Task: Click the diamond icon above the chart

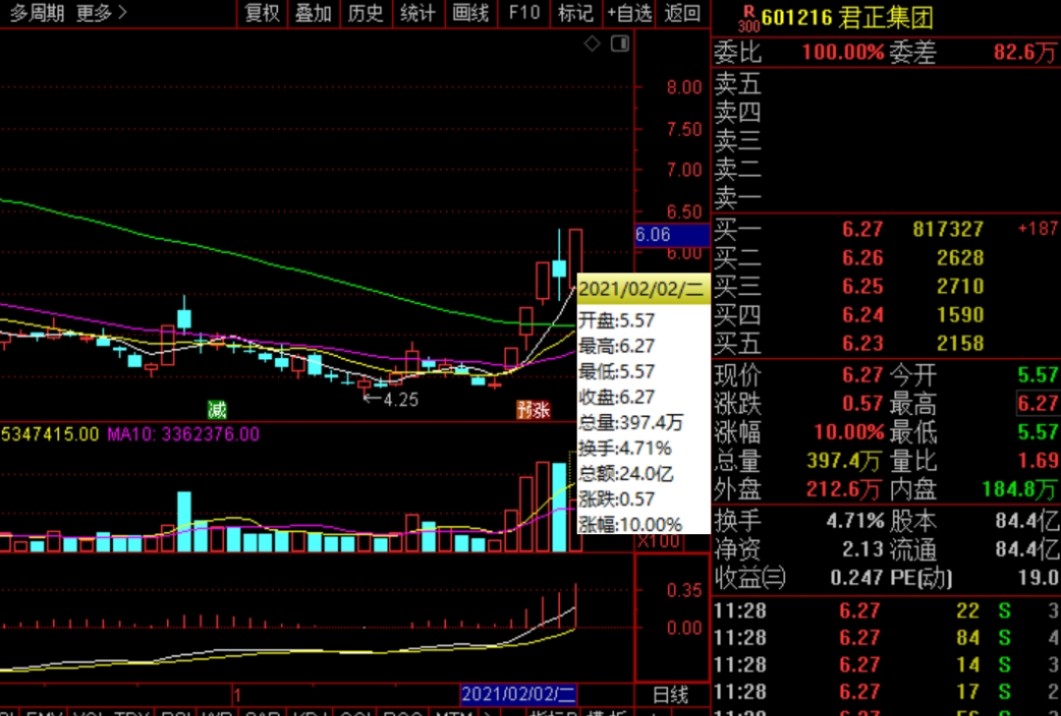Action: (x=592, y=44)
